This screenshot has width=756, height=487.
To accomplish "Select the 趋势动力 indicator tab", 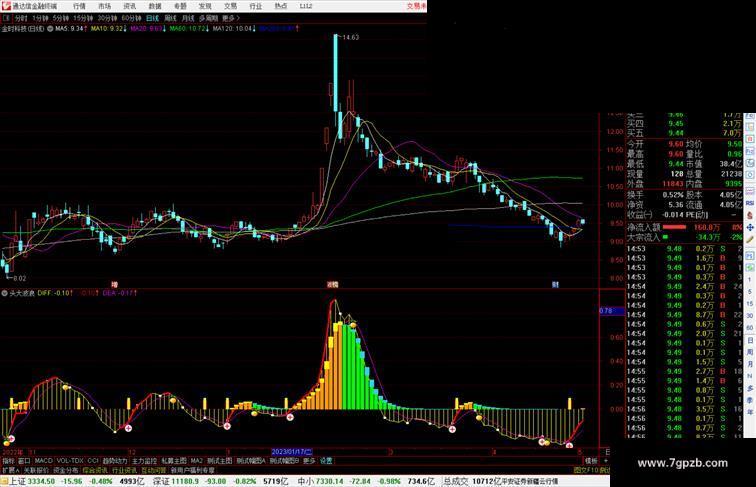I will coord(115,461).
